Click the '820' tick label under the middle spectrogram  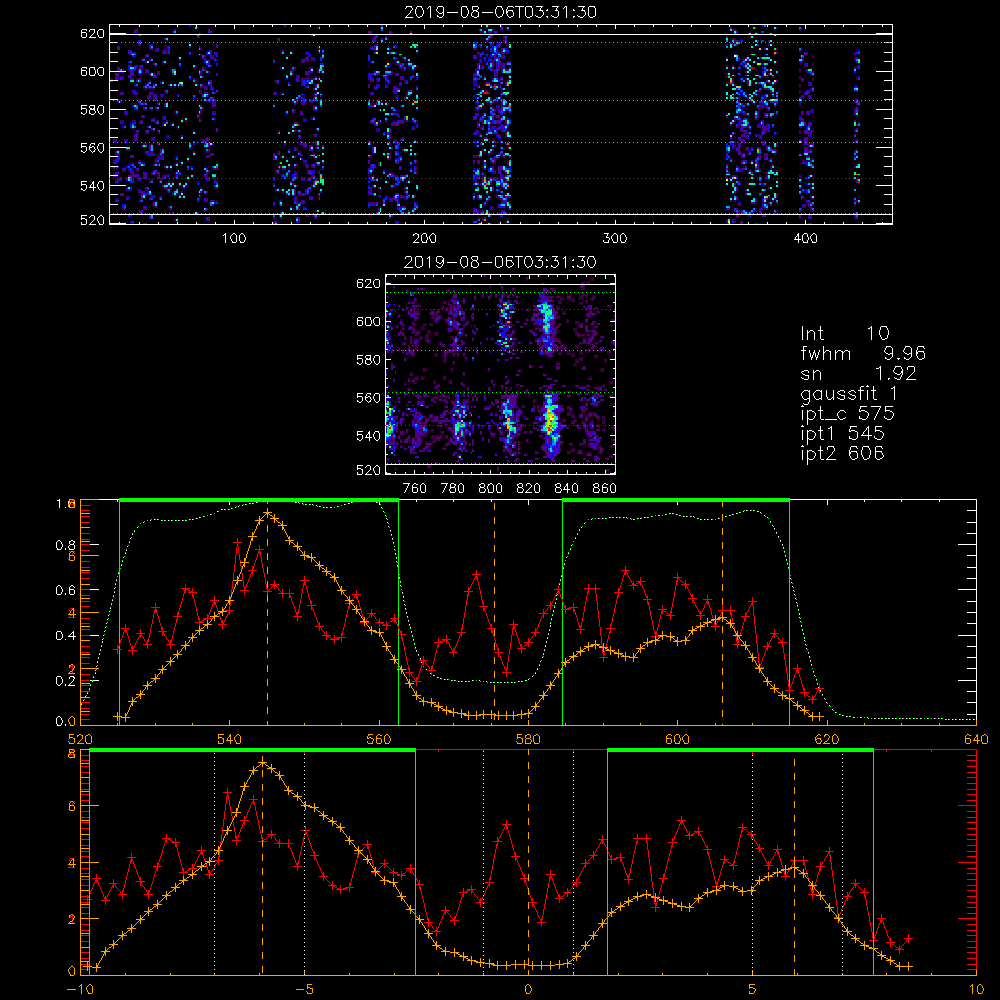pyautogui.click(x=529, y=489)
